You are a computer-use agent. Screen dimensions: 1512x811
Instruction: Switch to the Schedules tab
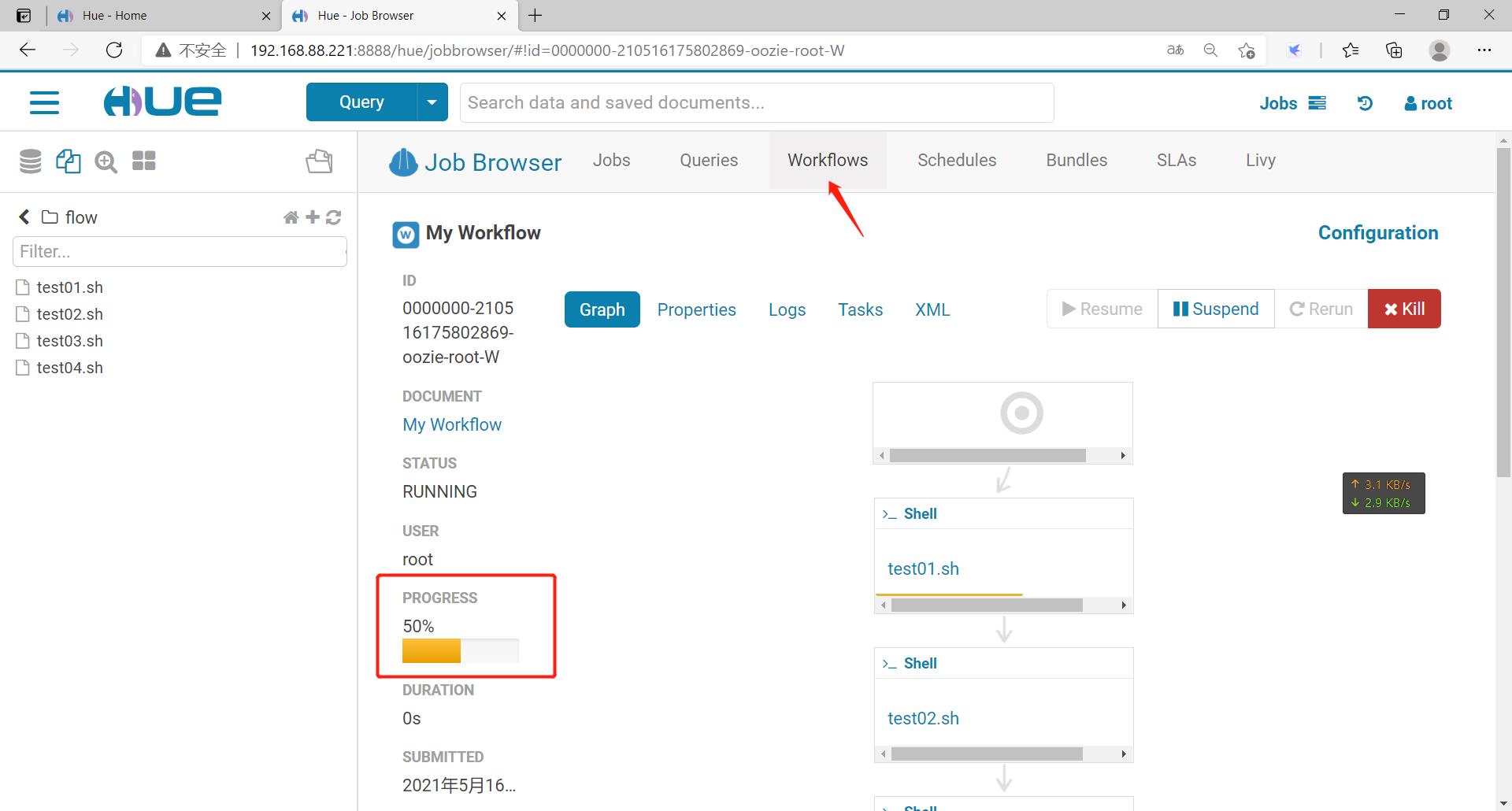(x=957, y=160)
